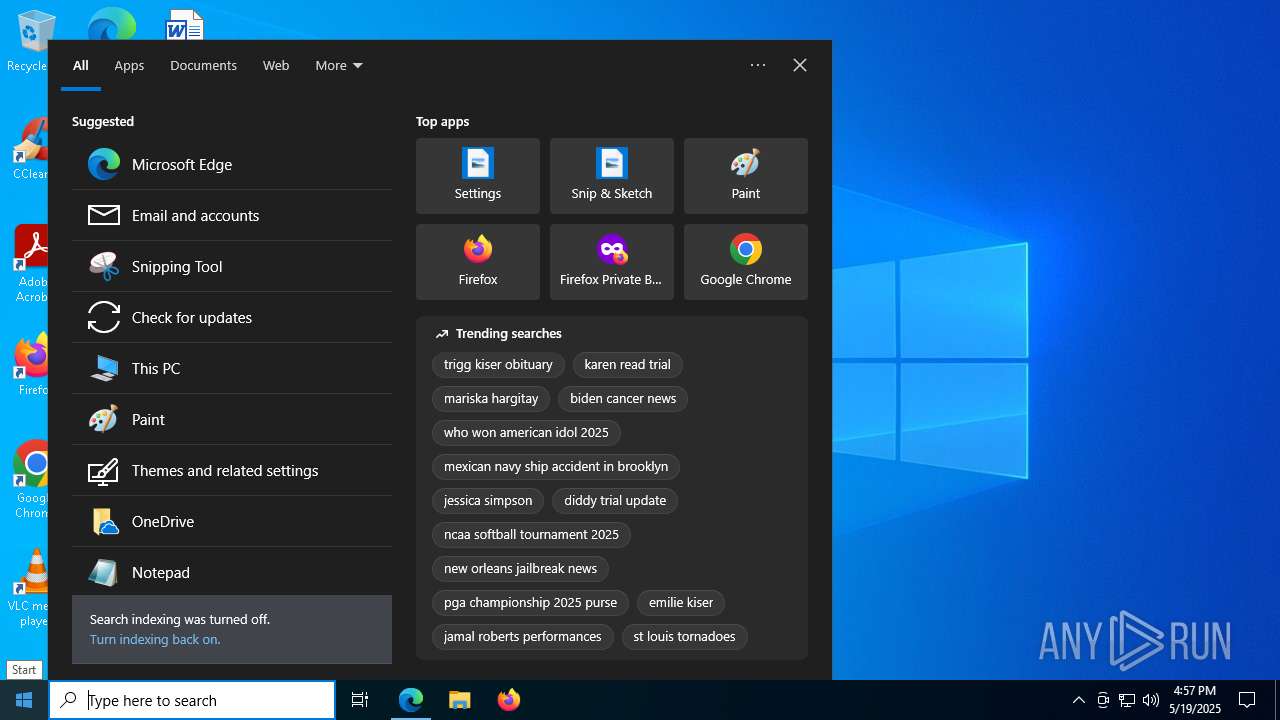Search trending 'diddy trial update'
Screen dimensions: 1280x720
(x=615, y=501)
